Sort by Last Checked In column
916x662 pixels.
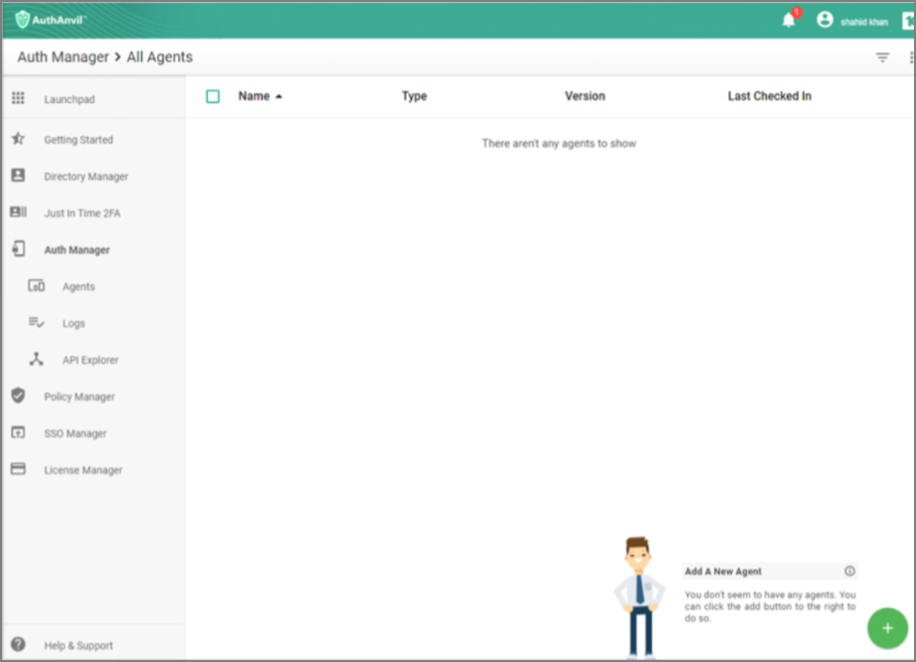[x=769, y=96]
